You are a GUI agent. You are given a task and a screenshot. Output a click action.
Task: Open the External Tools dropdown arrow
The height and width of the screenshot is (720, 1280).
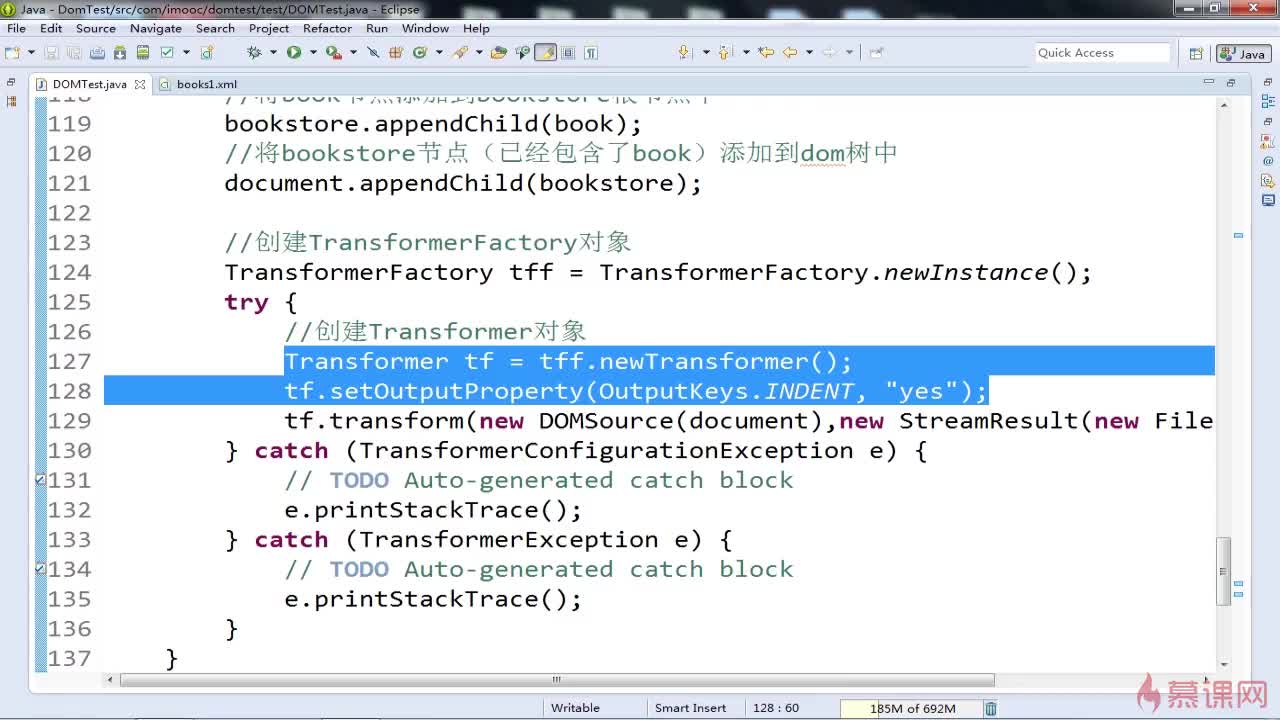pos(353,52)
